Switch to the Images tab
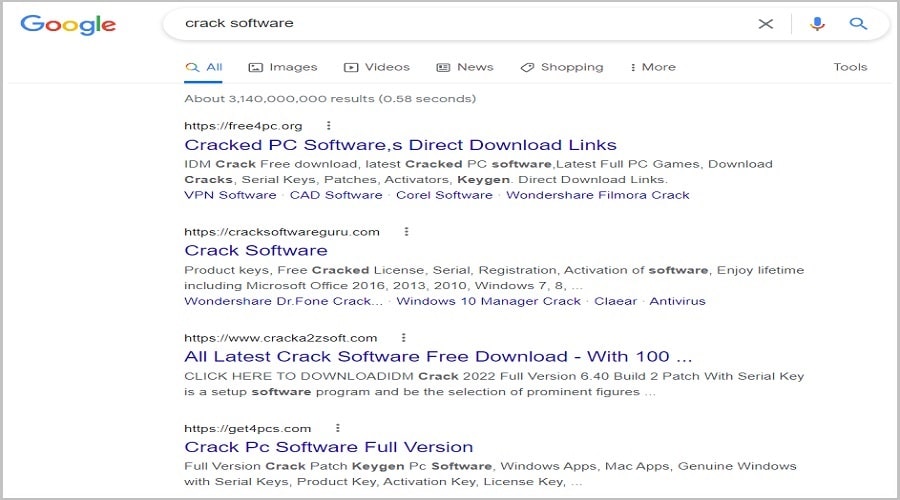This screenshot has height=500, width=900. click(x=283, y=67)
